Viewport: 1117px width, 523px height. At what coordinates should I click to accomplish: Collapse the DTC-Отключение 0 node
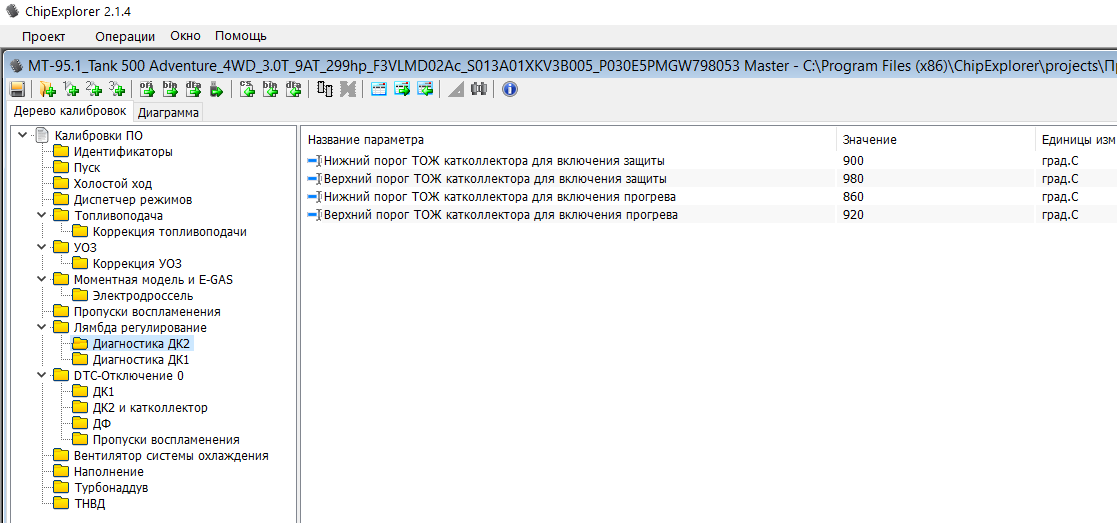click(41, 375)
